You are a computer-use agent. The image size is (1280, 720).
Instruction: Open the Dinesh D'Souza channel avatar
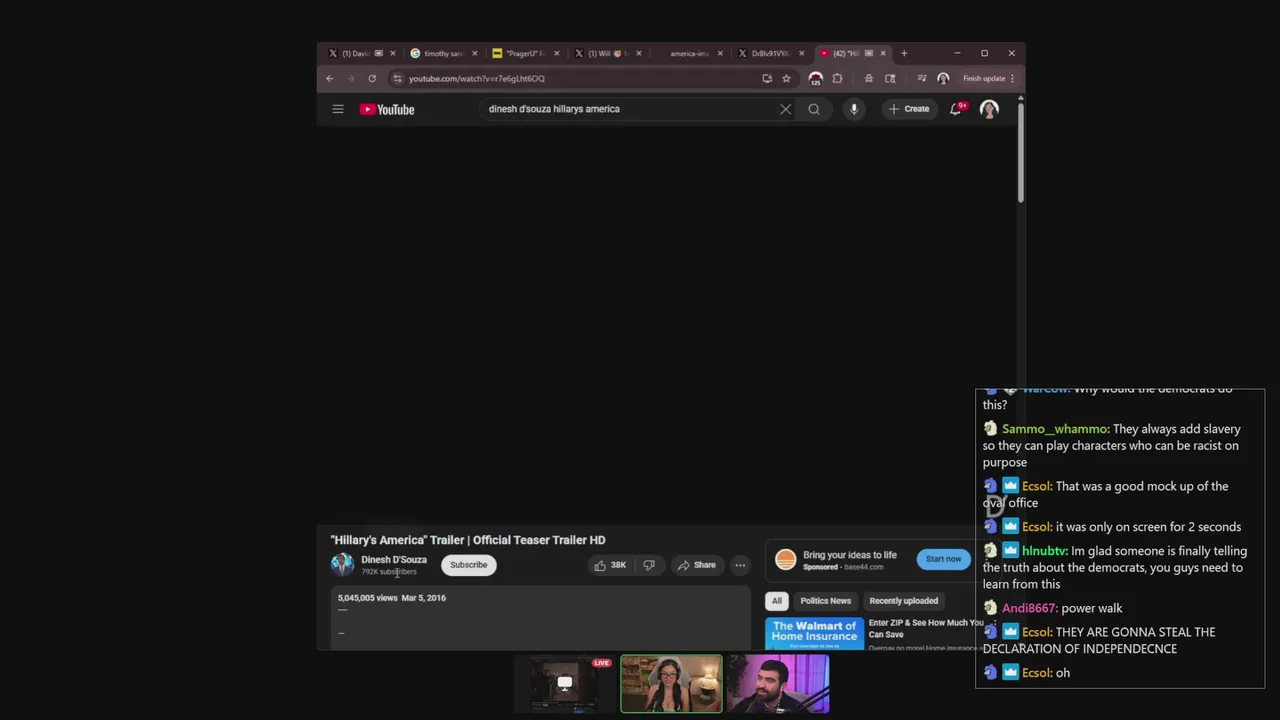pyautogui.click(x=342, y=565)
